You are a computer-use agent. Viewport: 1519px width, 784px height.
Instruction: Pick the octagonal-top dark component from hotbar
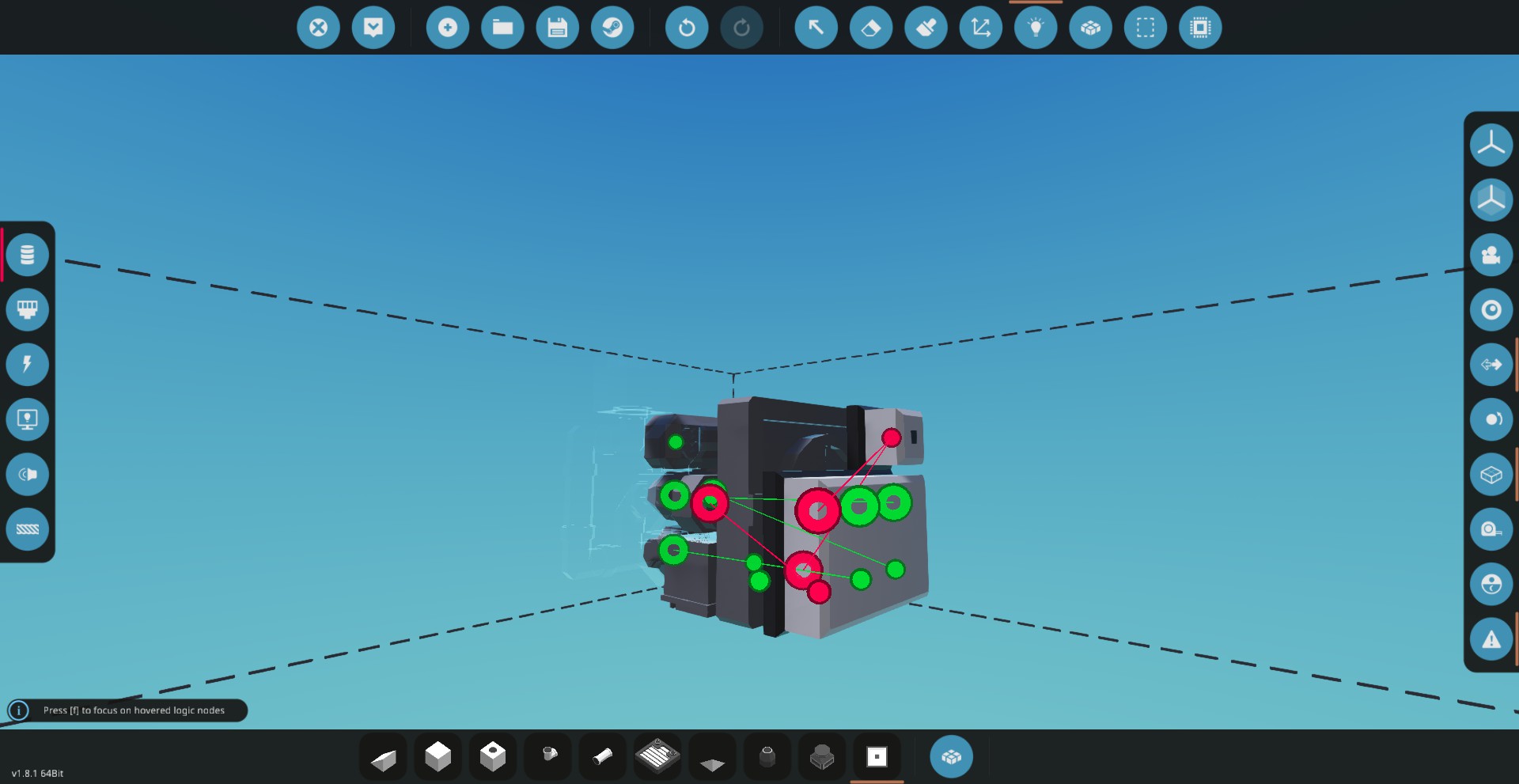coord(822,758)
